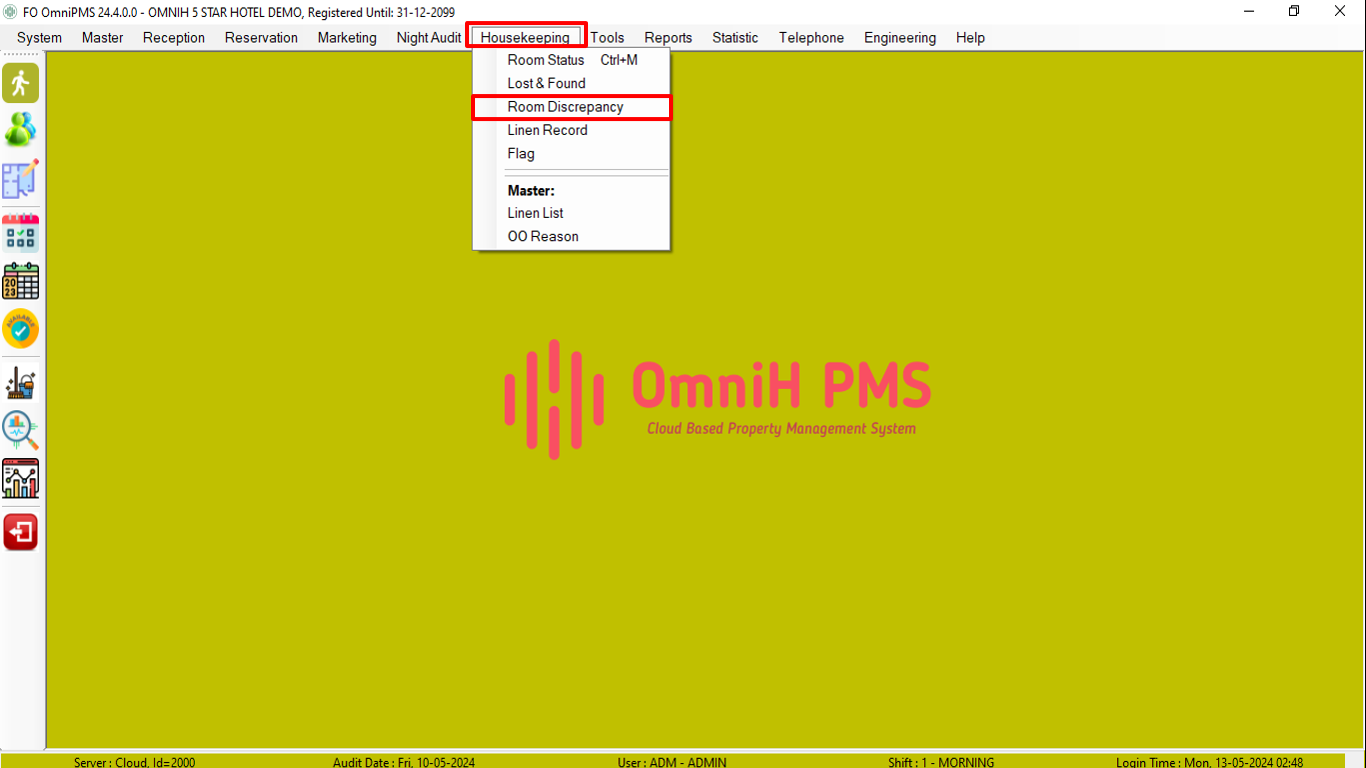Open the Master menu in menu bar
The image size is (1366, 768).
click(103, 38)
